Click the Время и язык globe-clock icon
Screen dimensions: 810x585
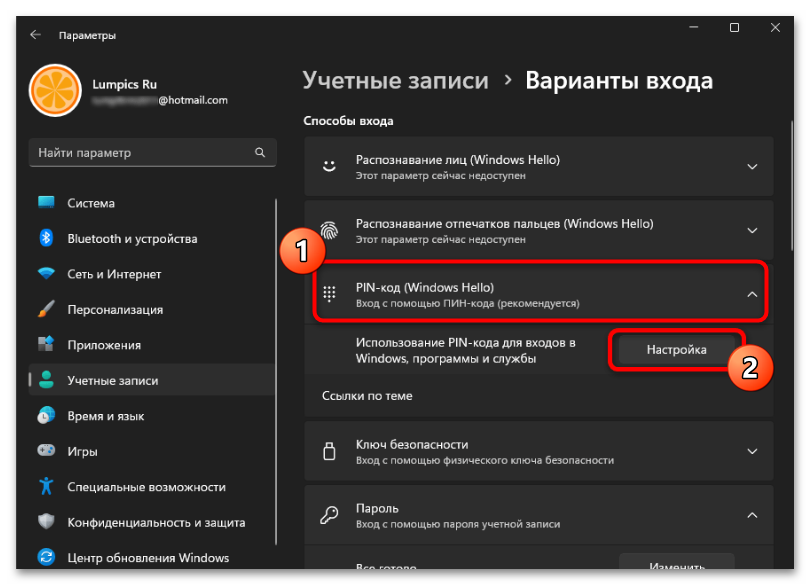[x=46, y=415]
